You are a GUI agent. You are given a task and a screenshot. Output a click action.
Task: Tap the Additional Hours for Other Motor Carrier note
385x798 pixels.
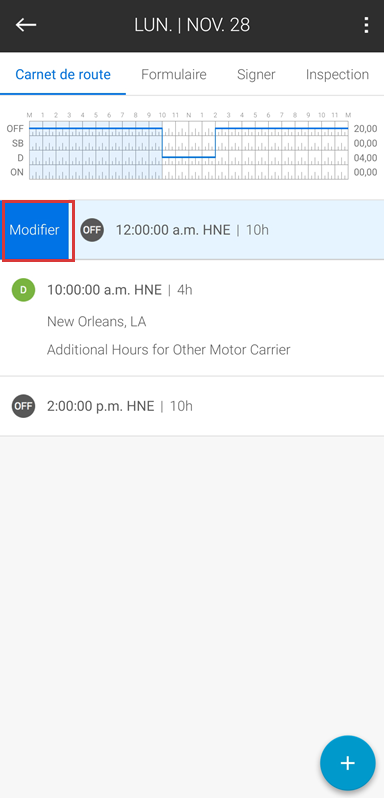(x=169, y=350)
